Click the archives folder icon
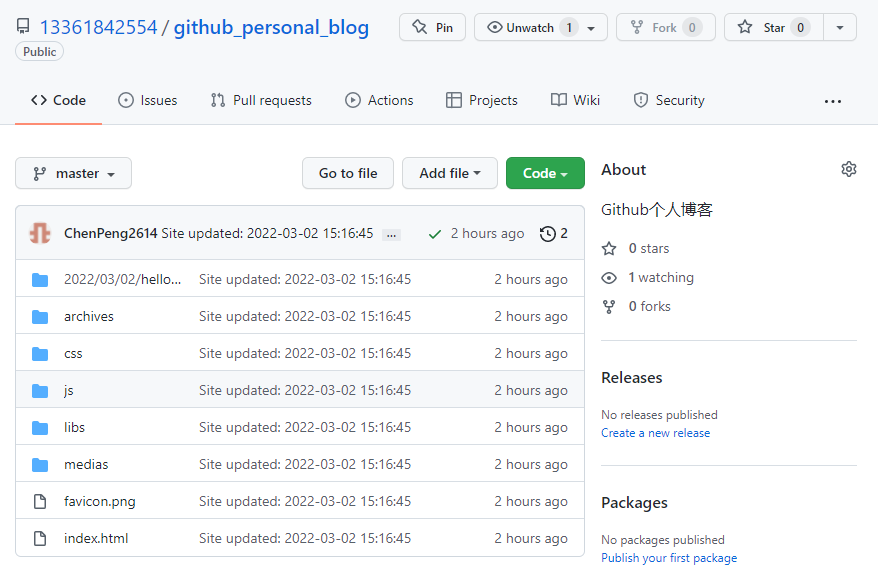 point(40,317)
